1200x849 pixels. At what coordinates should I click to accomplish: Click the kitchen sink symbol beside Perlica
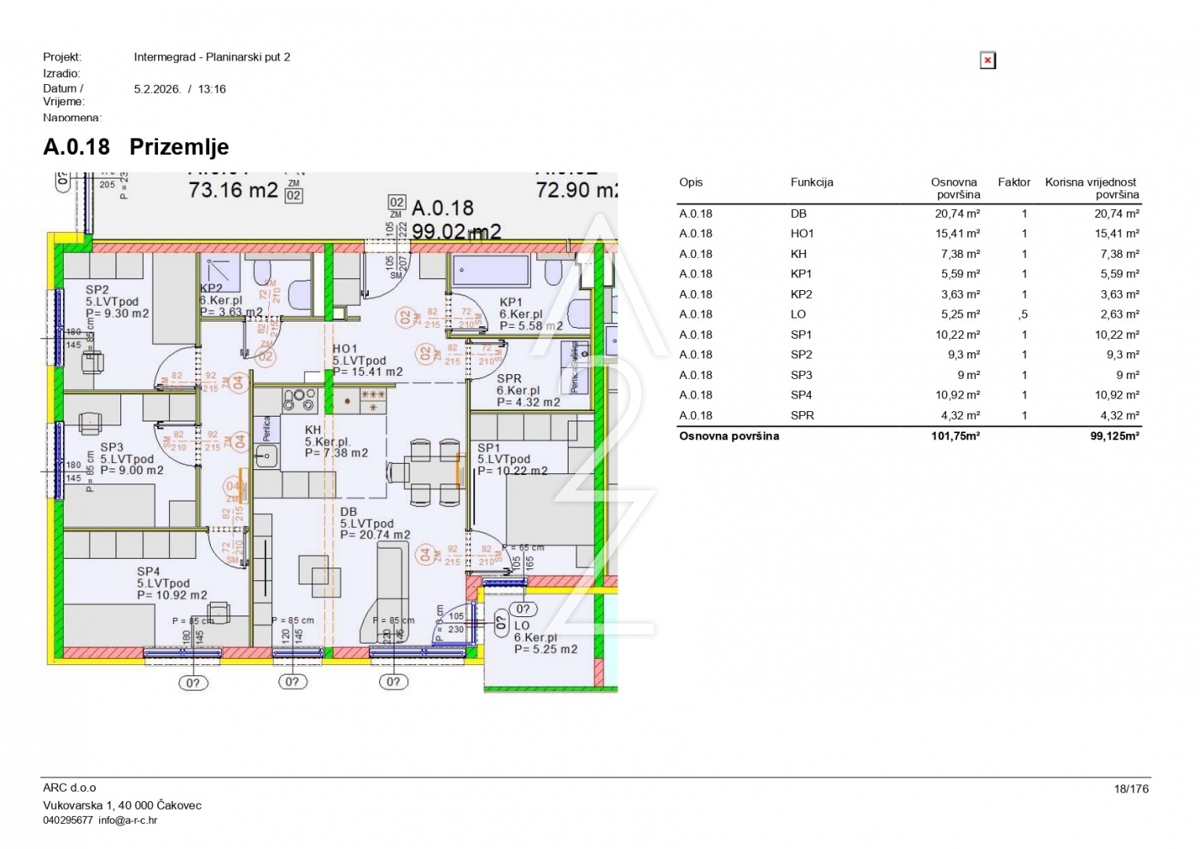click(x=266, y=458)
